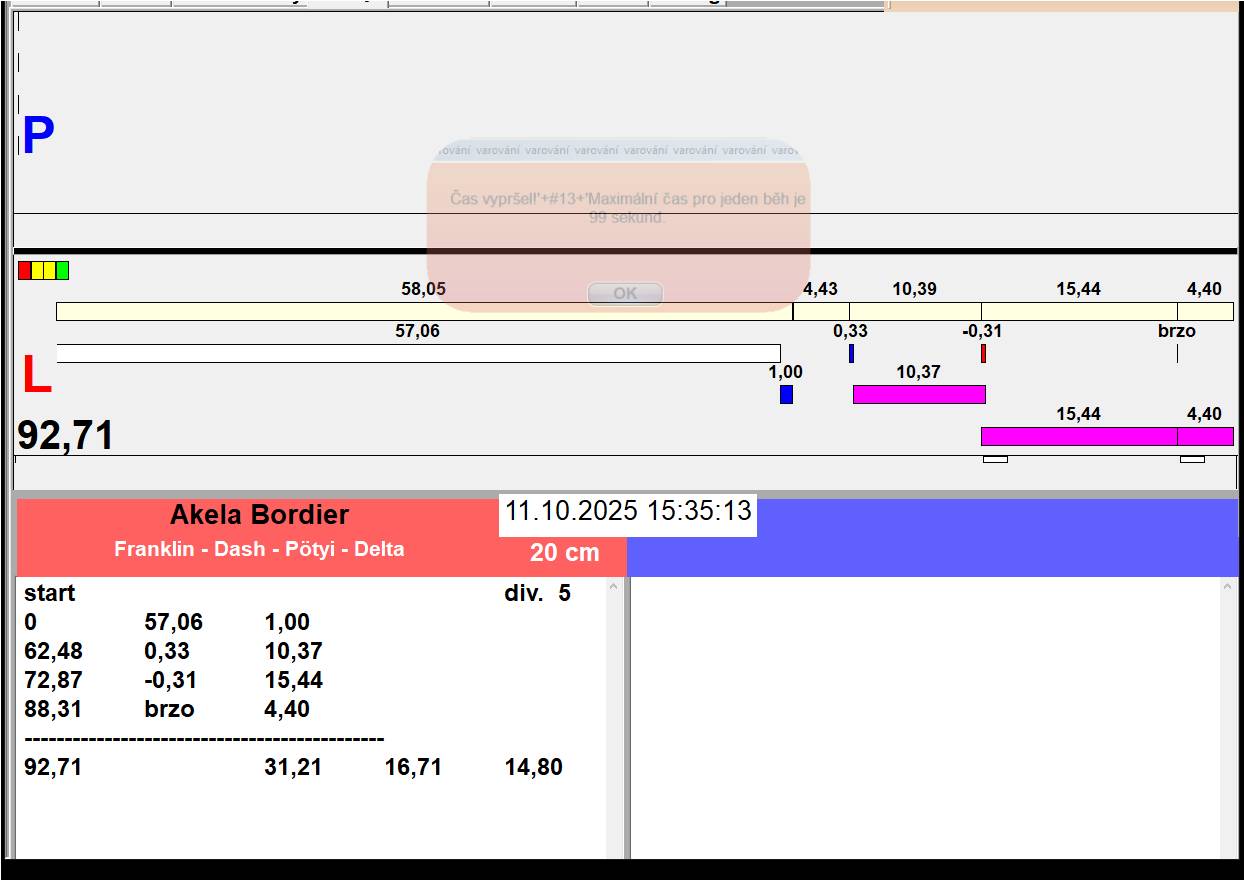Click the green status light square
Image resolution: width=1244 pixels, height=880 pixels.
click(62, 270)
